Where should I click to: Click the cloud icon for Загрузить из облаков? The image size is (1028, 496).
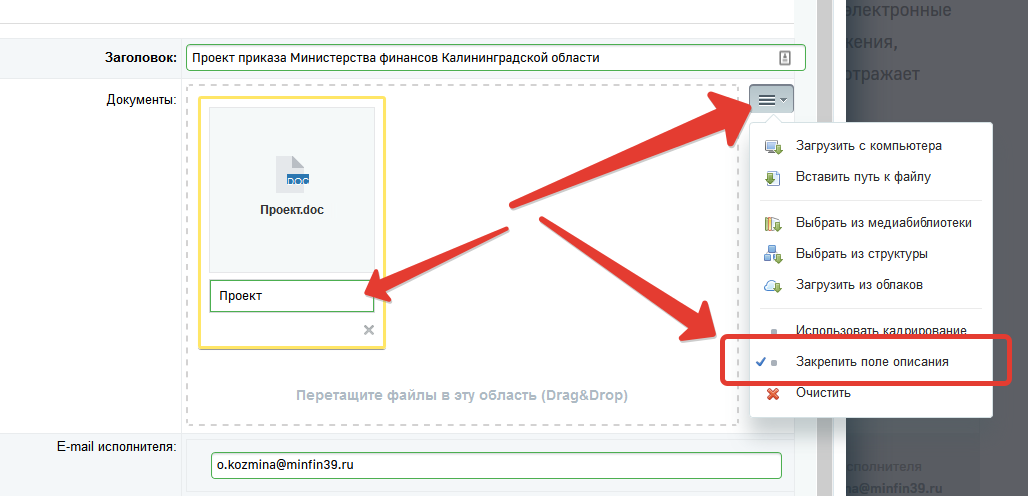[x=773, y=285]
